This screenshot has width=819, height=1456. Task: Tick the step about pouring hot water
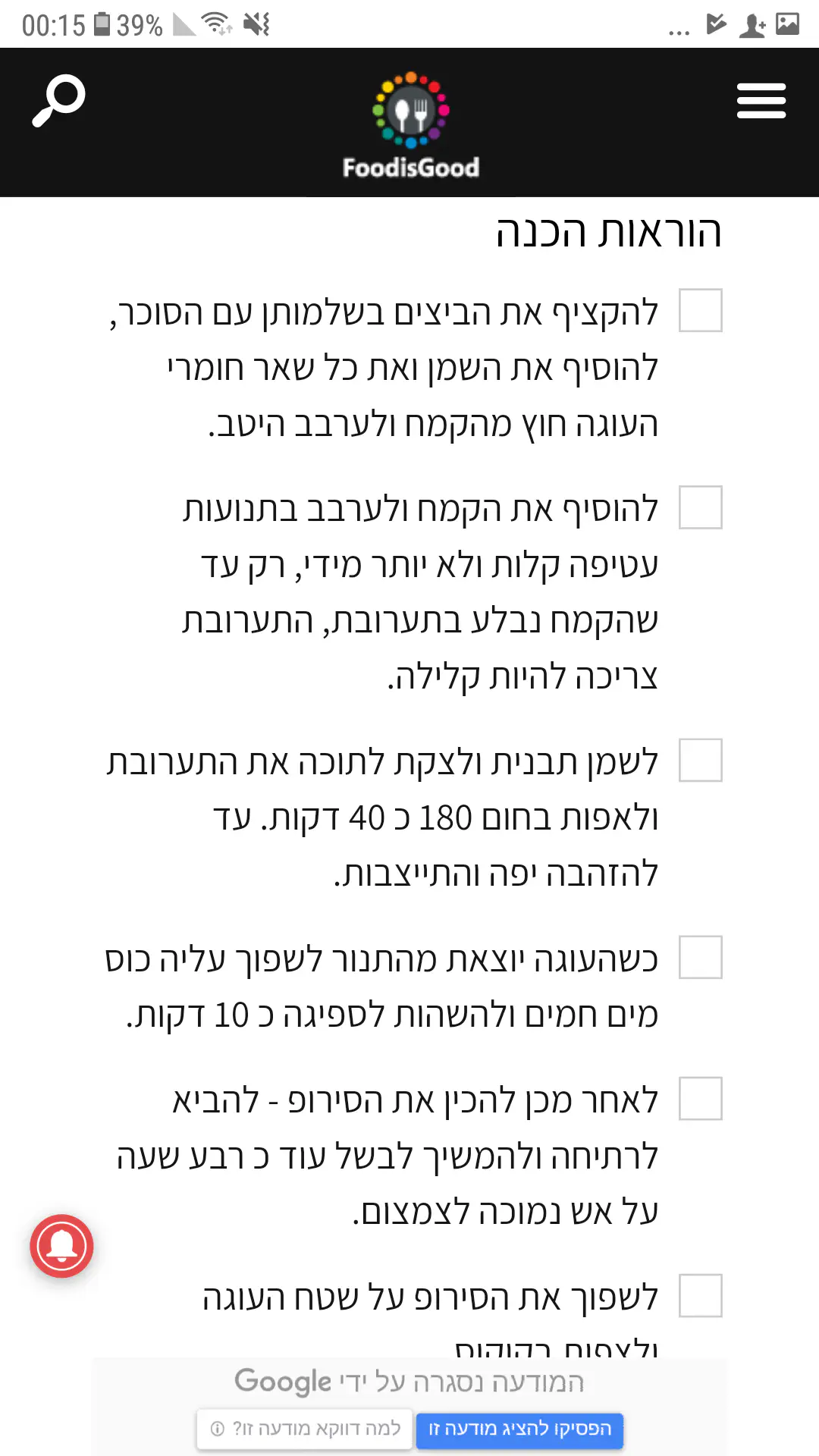(700, 957)
